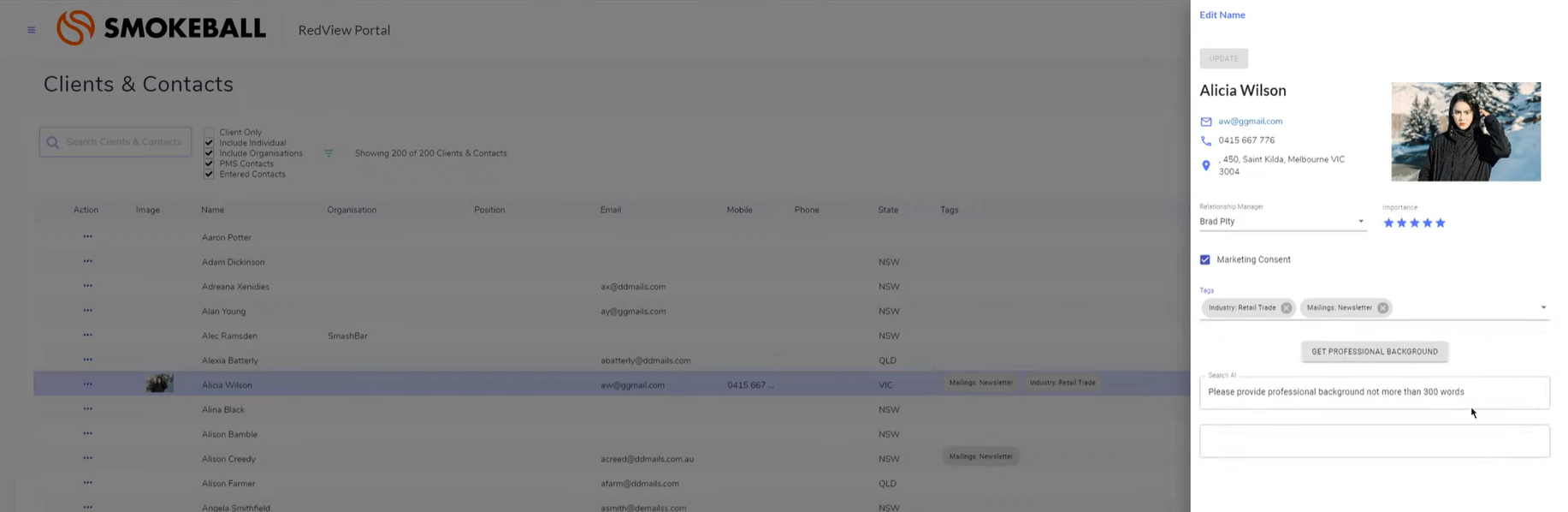
Task: Disable the Marketing Consent checkbox
Action: (x=1205, y=259)
